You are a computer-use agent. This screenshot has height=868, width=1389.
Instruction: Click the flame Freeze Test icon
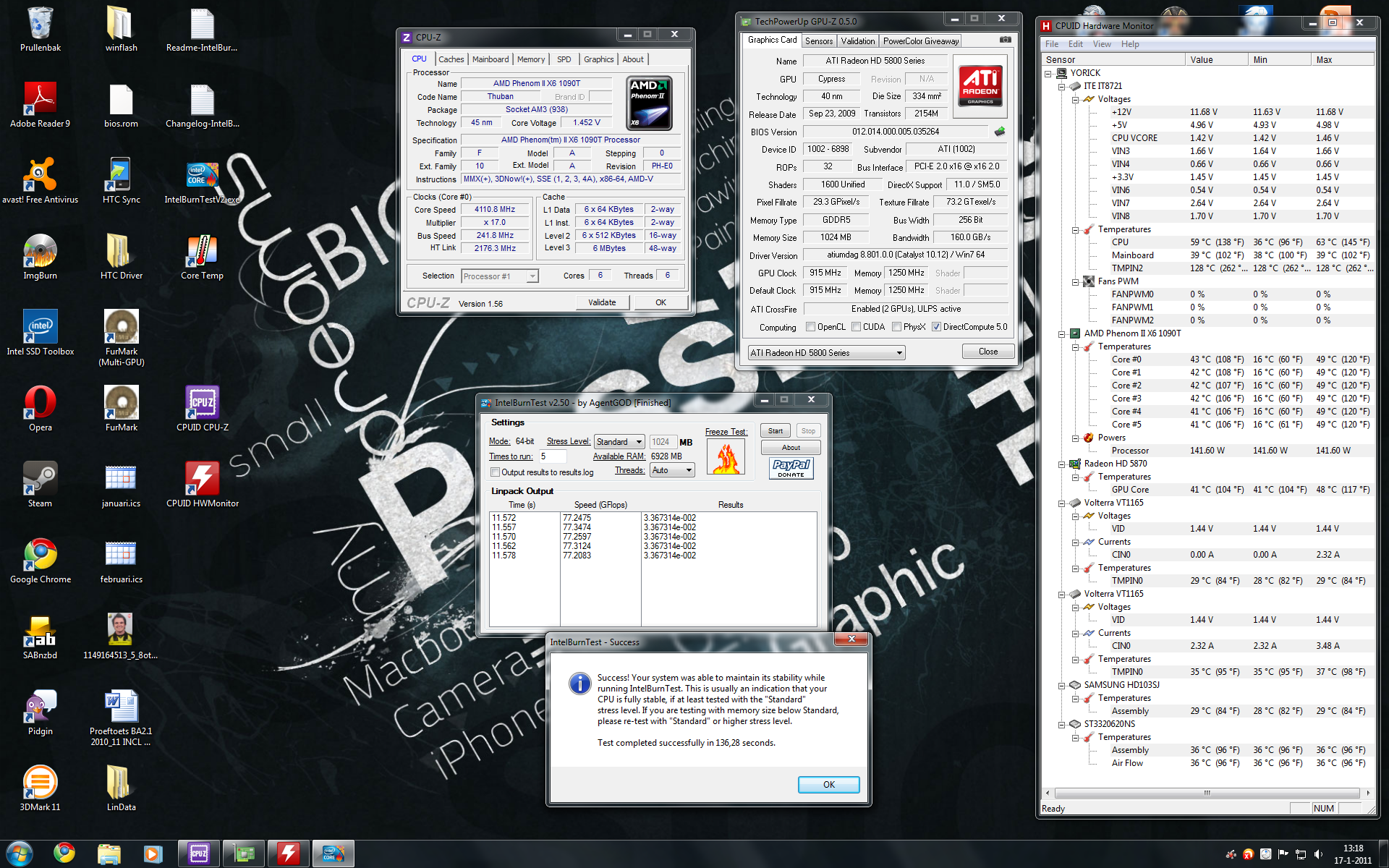[x=726, y=457]
